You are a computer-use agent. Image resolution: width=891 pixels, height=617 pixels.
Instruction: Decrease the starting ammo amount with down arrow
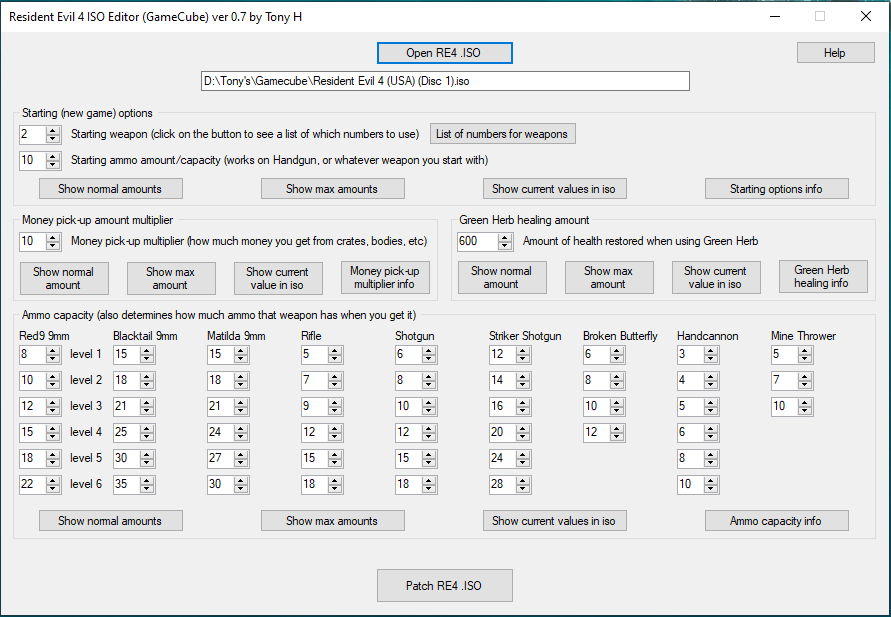53,164
